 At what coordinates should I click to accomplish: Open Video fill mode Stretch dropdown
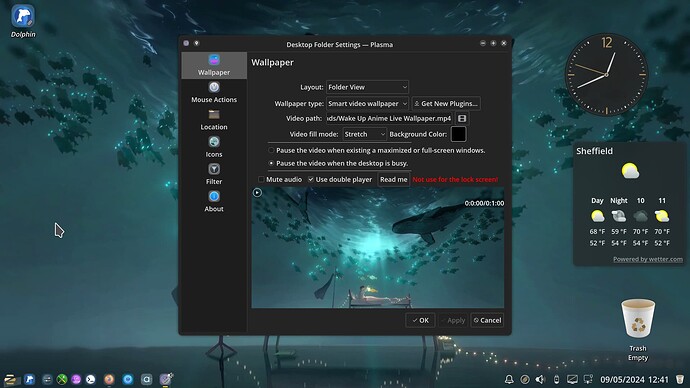(x=364, y=134)
